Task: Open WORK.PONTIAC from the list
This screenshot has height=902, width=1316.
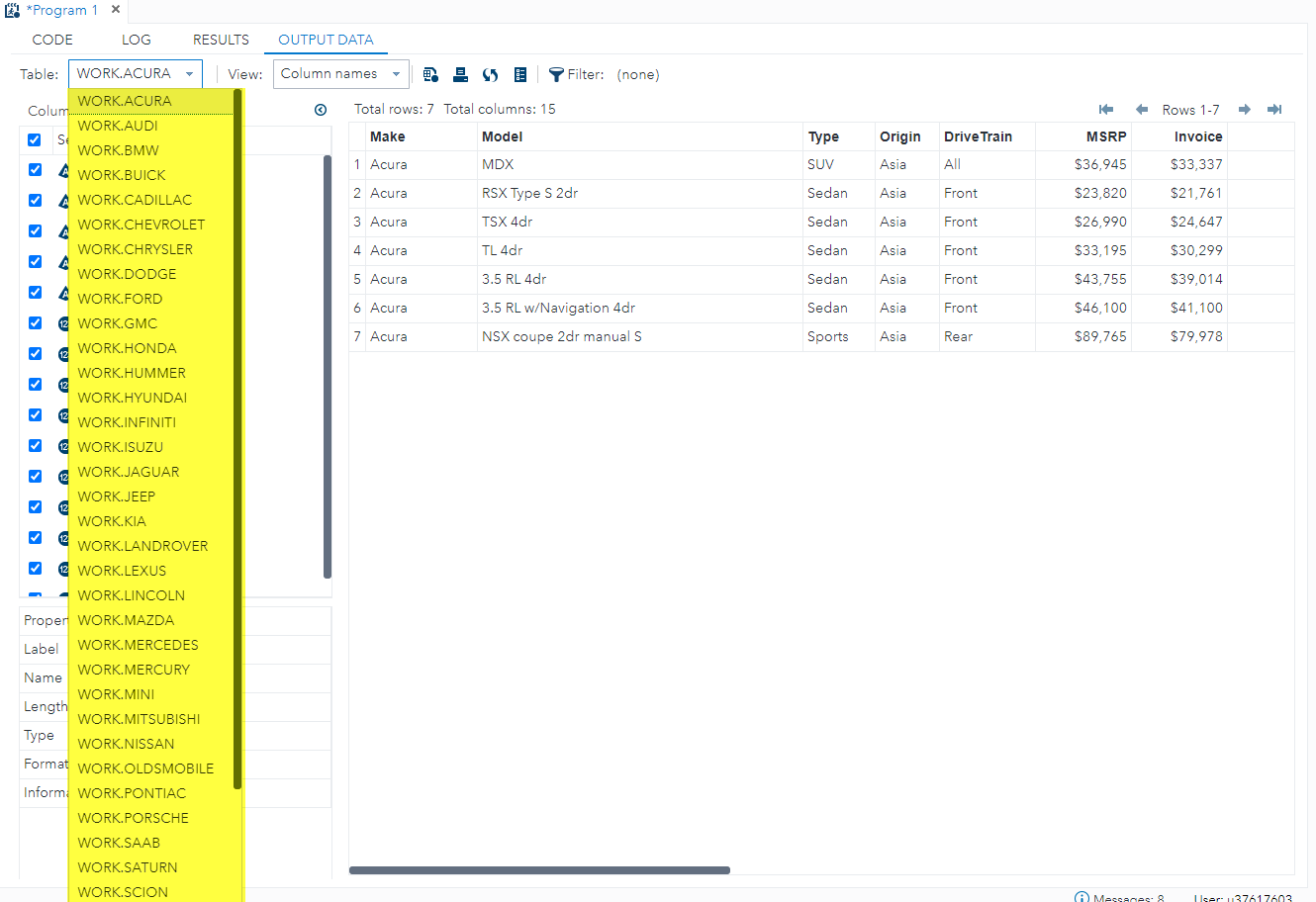Action: (x=151, y=793)
